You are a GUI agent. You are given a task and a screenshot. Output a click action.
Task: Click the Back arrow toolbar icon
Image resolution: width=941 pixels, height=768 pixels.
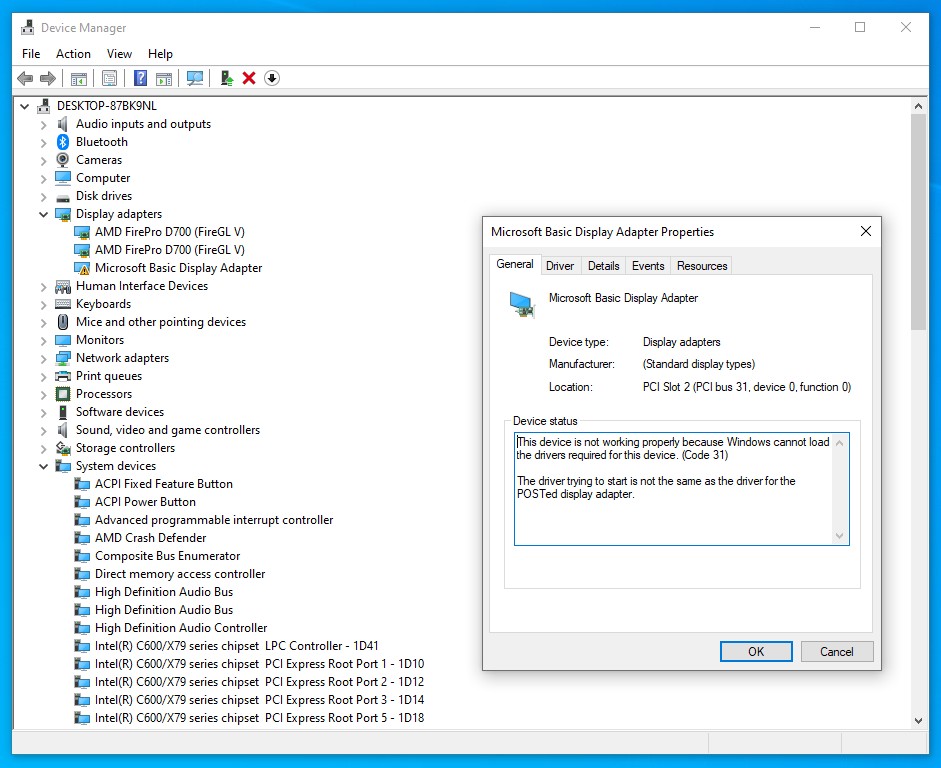pos(25,78)
